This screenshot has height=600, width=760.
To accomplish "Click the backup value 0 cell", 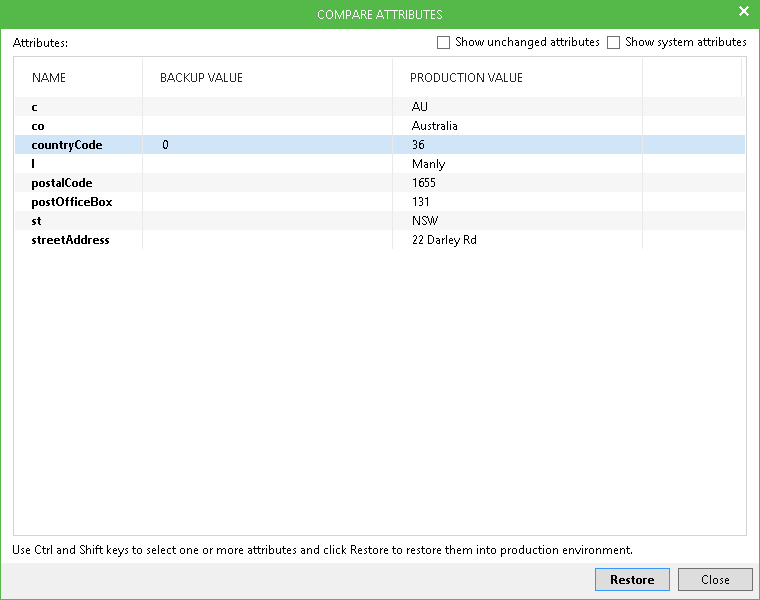I will click(x=166, y=145).
